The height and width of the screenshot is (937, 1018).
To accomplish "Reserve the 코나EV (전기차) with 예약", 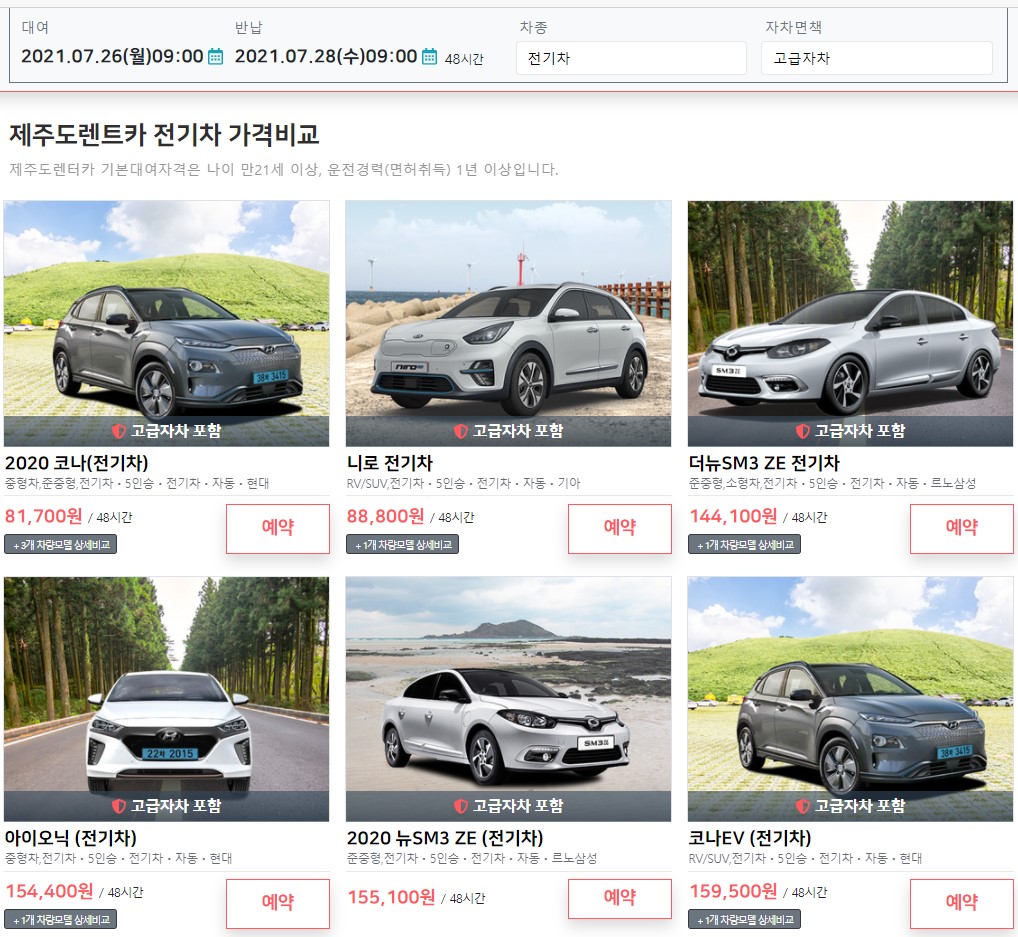I will [962, 903].
